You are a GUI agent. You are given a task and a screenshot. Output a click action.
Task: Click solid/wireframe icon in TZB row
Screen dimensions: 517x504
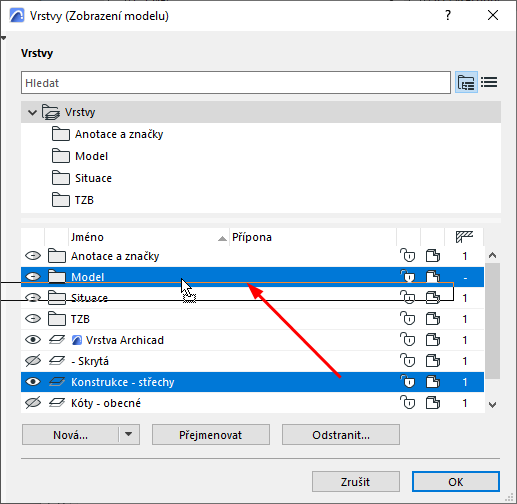[433, 319]
